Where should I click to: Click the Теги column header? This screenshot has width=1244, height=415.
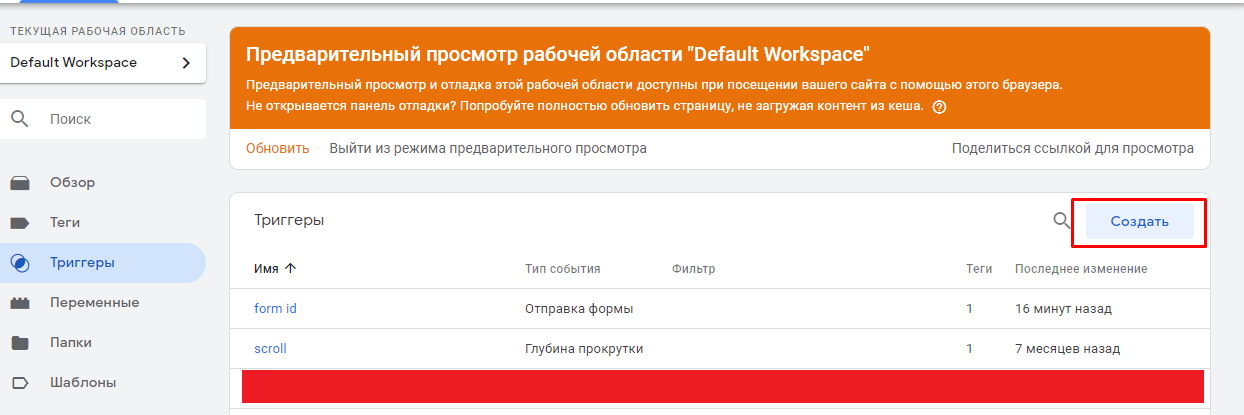tap(979, 269)
